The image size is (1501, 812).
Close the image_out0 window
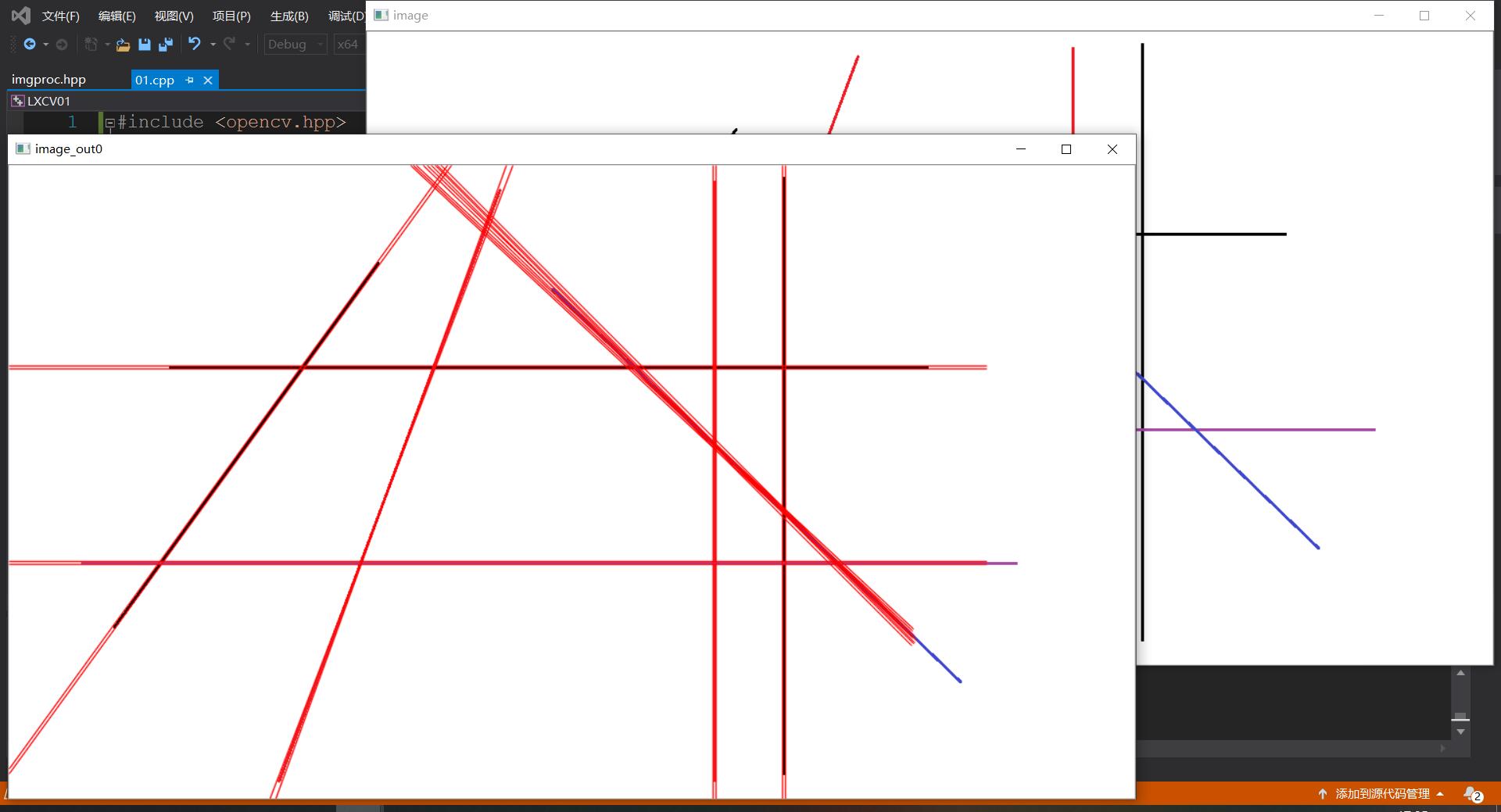1112,149
